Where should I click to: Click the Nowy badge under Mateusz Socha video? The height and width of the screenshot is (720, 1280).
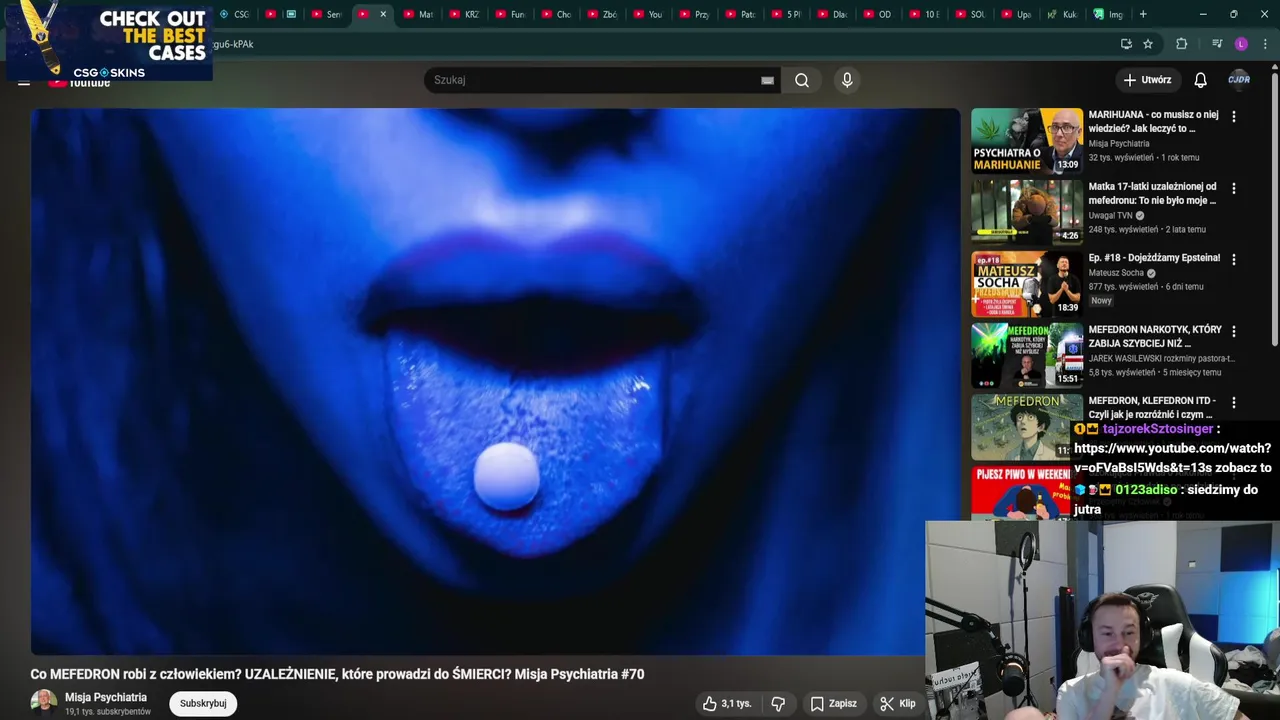pos(1101,301)
